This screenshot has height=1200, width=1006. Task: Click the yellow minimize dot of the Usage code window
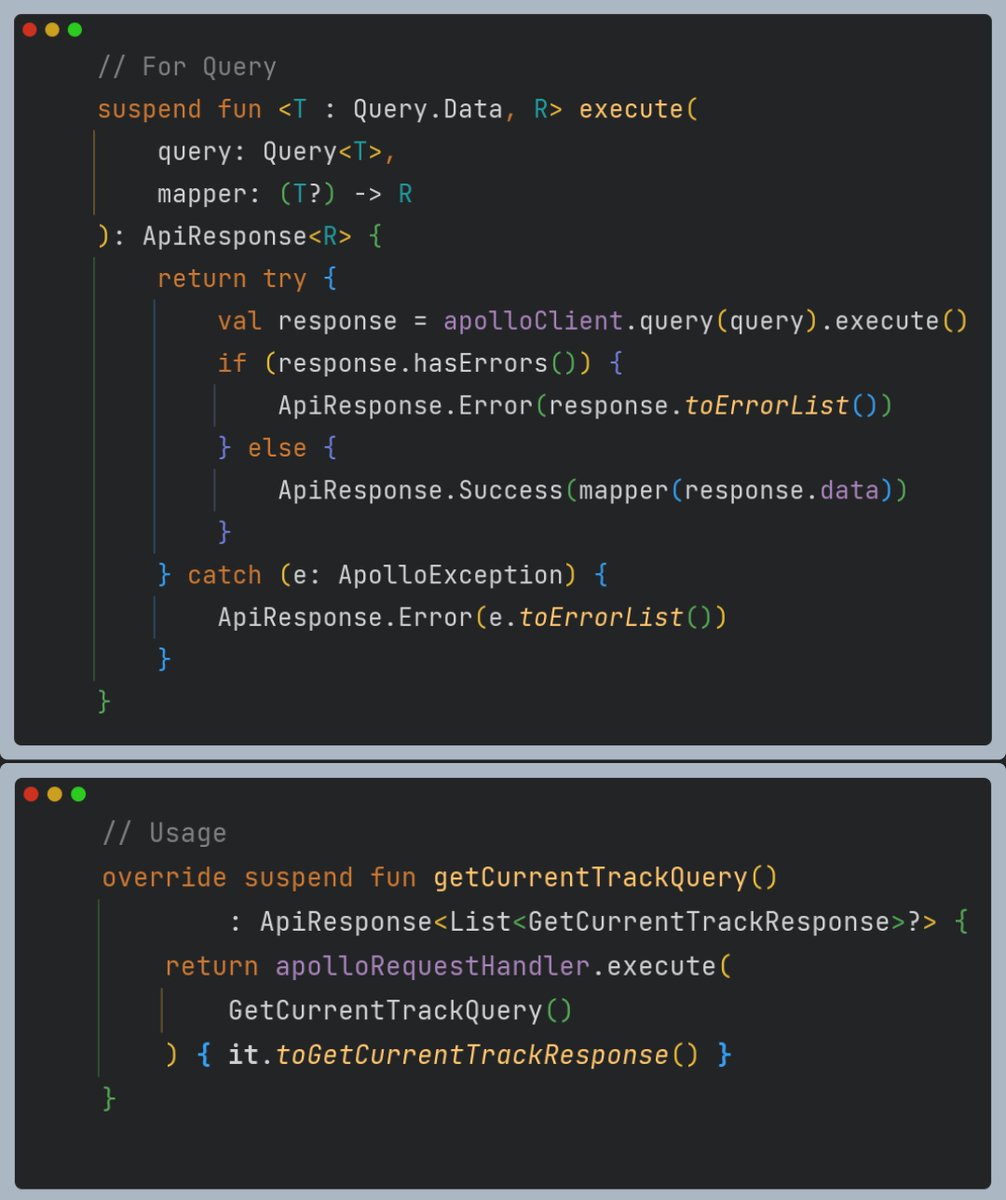coord(55,794)
